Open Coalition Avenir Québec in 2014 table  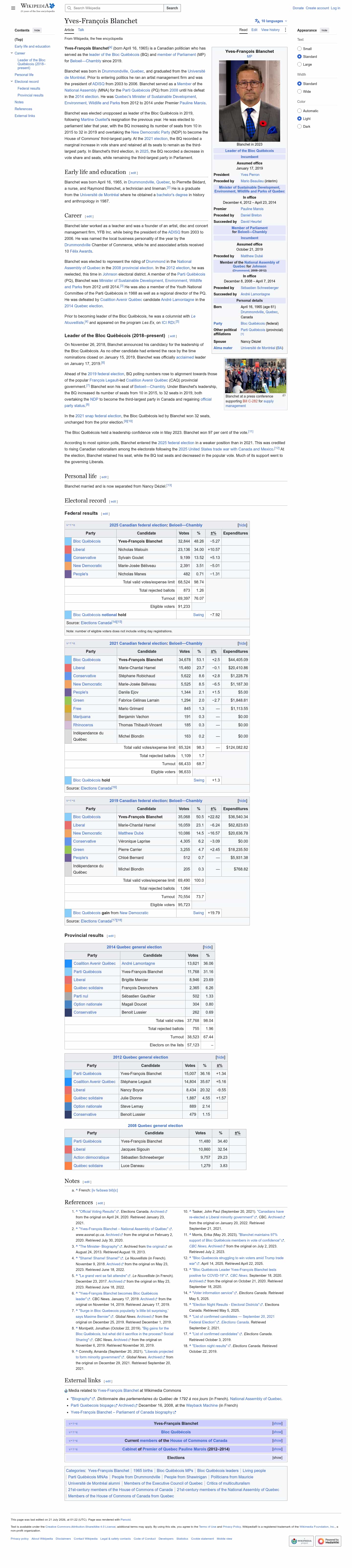(x=94, y=964)
